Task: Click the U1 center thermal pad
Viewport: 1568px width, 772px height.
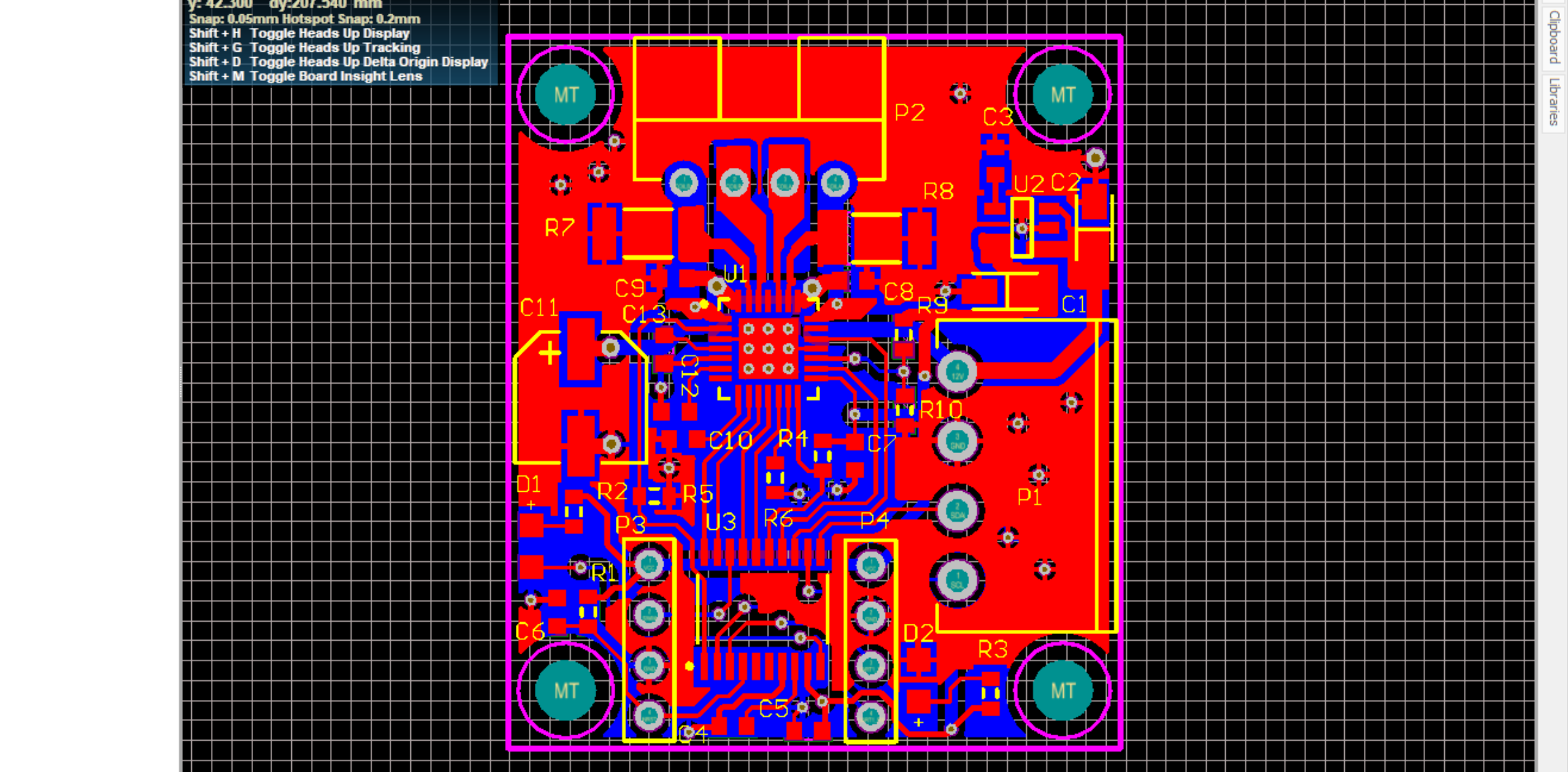Action: tap(768, 349)
